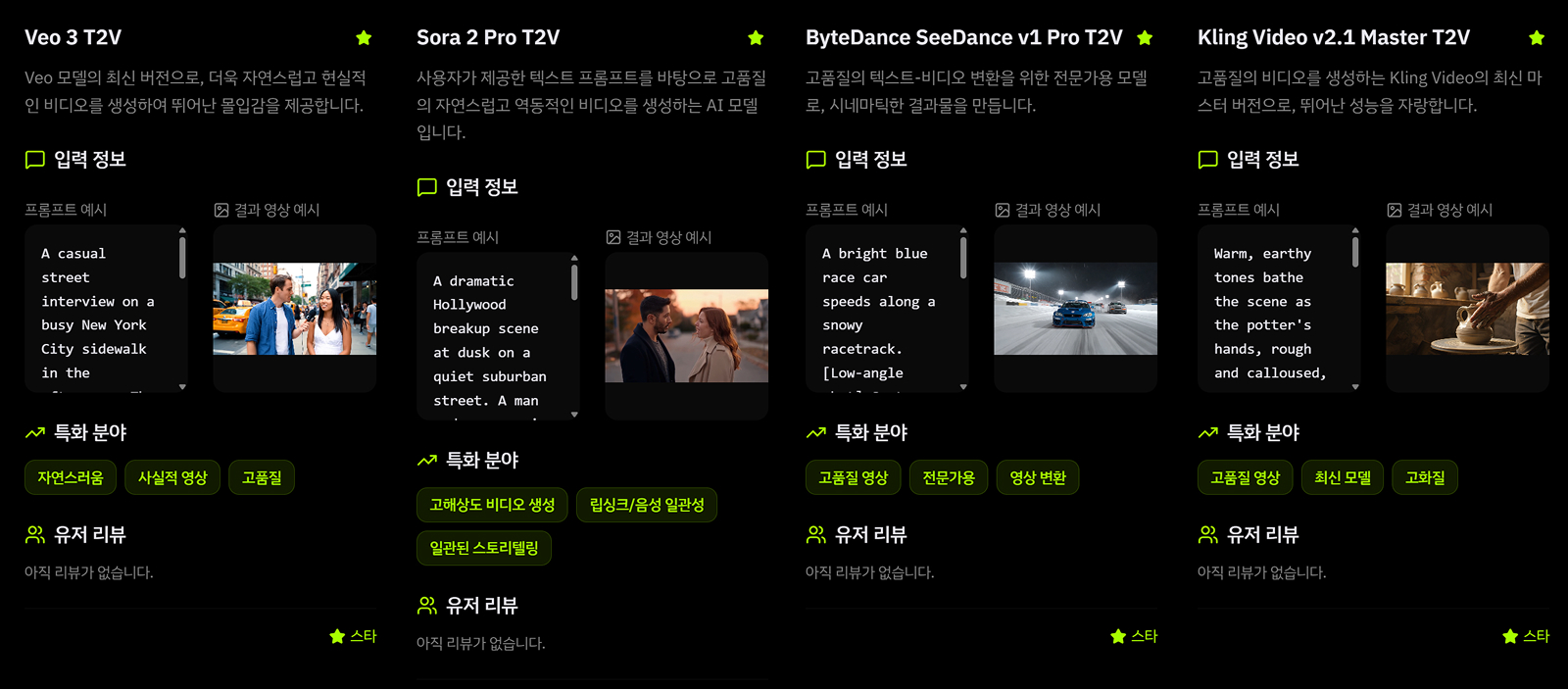Viewport: 1568px width, 690px height.
Task: Click the trending arrow icon in SeeDance 특화 분야
Action: (816, 432)
